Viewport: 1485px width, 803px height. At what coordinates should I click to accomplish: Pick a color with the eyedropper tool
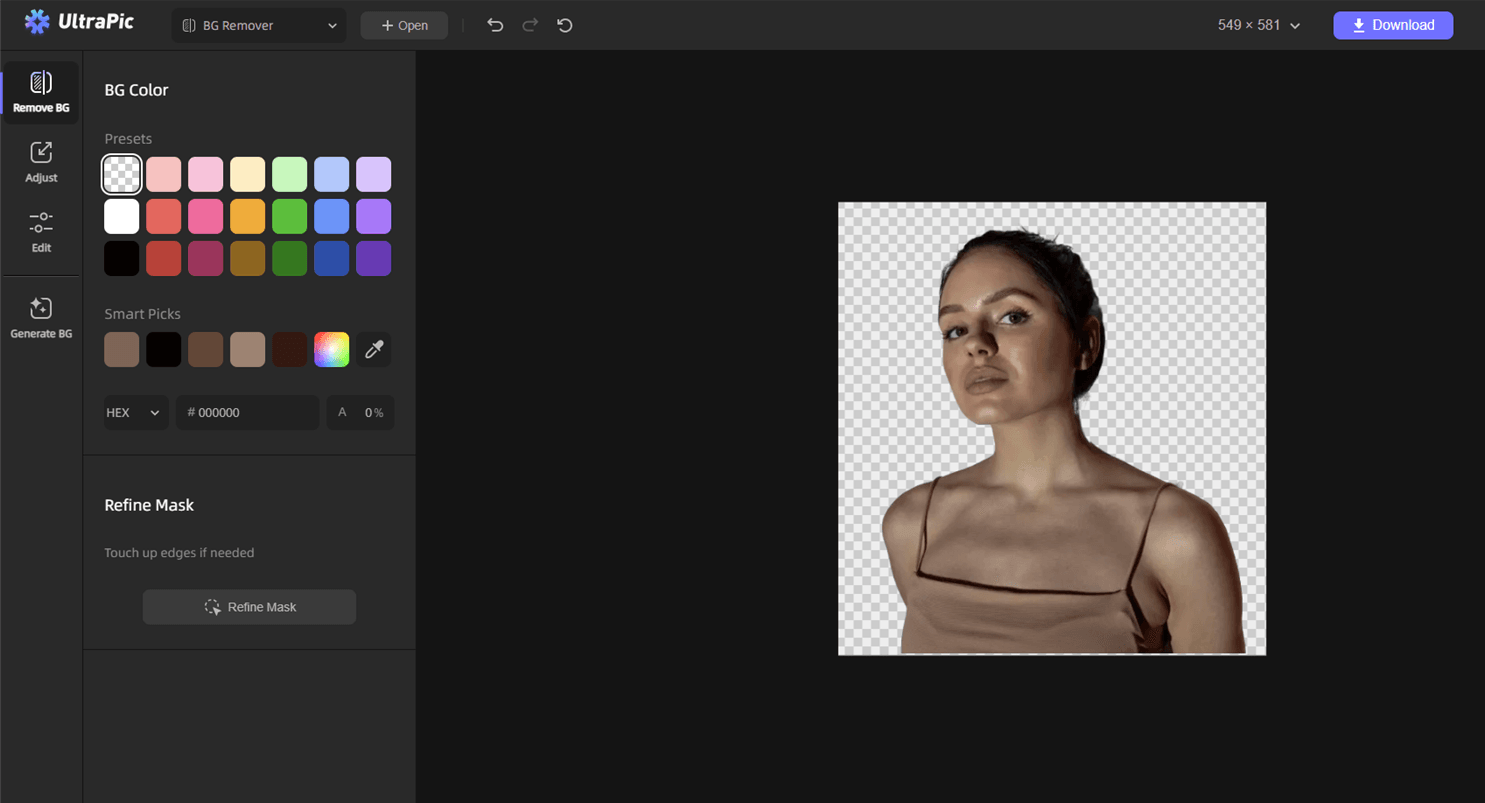(x=374, y=349)
